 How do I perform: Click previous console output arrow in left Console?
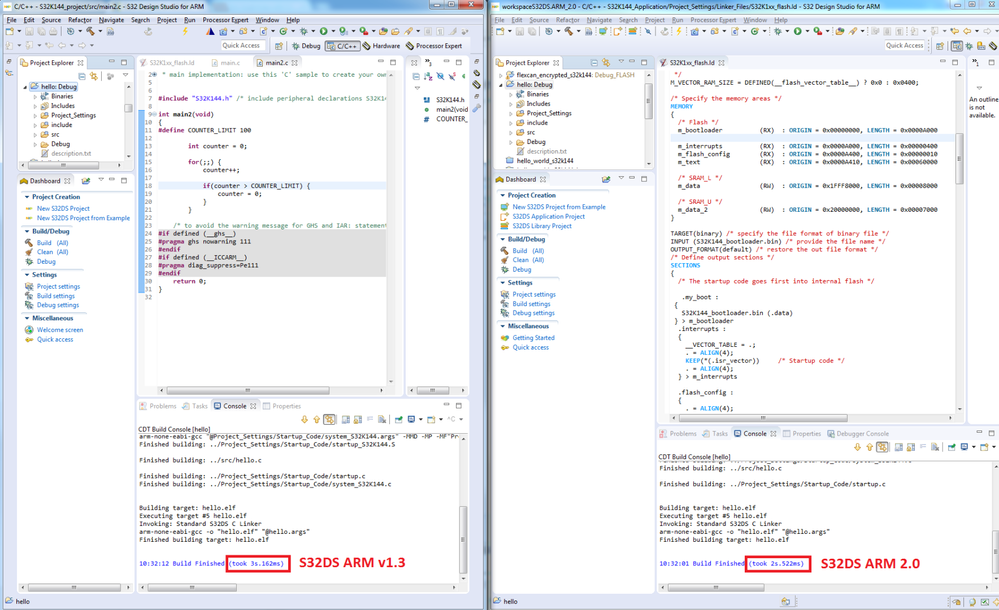[317, 419]
